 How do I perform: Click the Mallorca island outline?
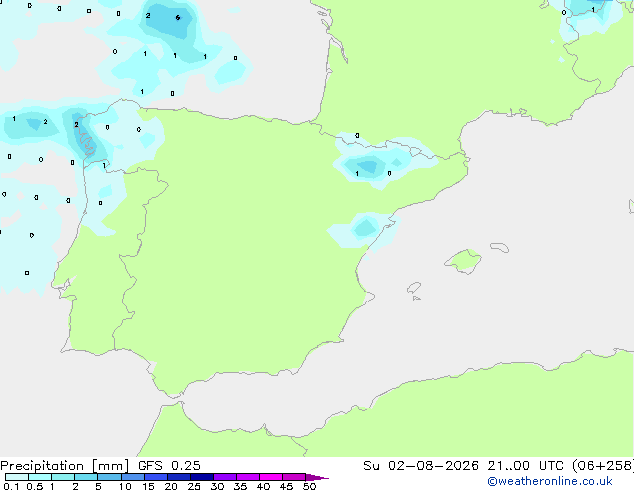pyautogui.click(x=463, y=261)
